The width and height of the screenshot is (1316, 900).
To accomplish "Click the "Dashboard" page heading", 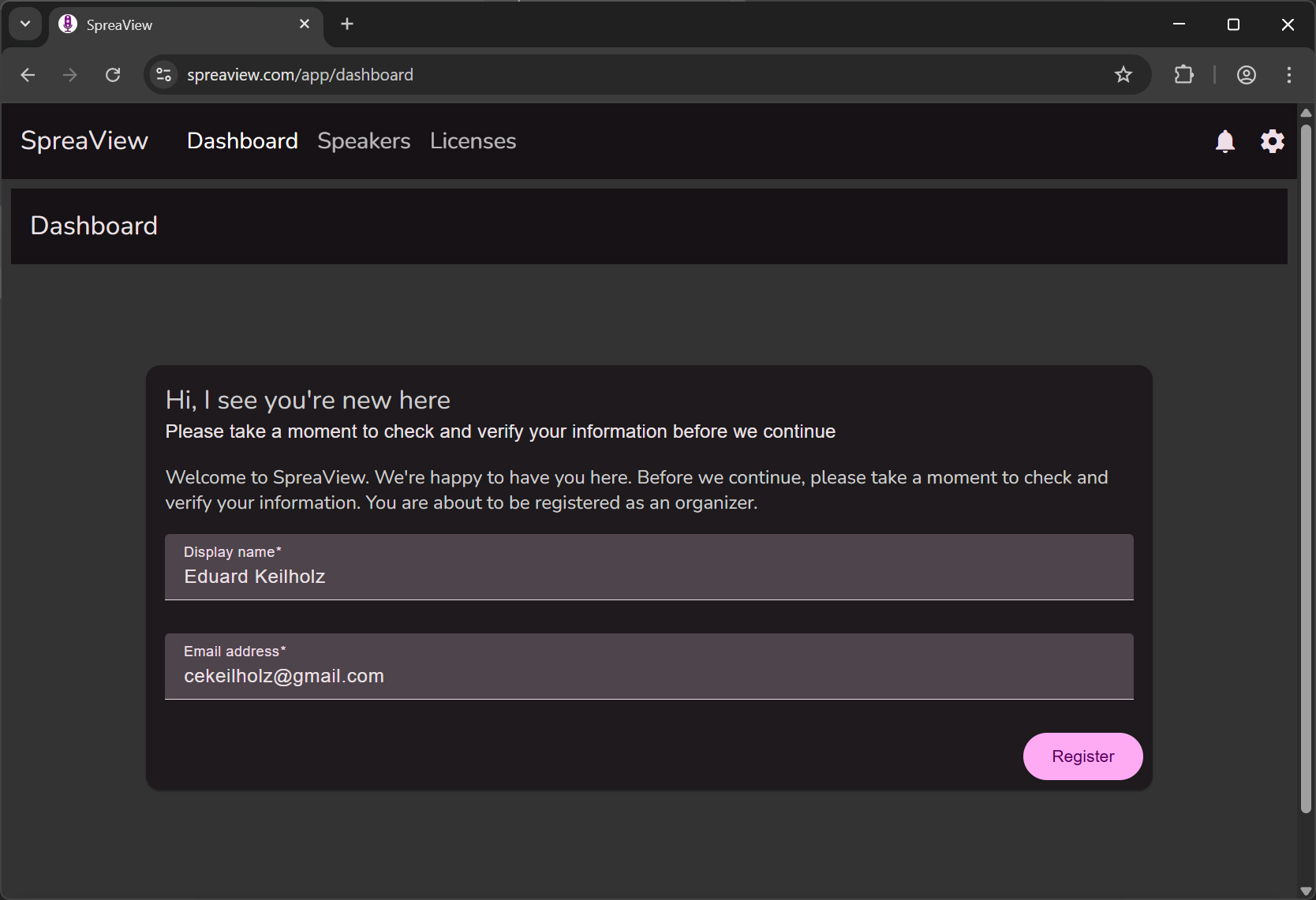I will click(x=94, y=226).
